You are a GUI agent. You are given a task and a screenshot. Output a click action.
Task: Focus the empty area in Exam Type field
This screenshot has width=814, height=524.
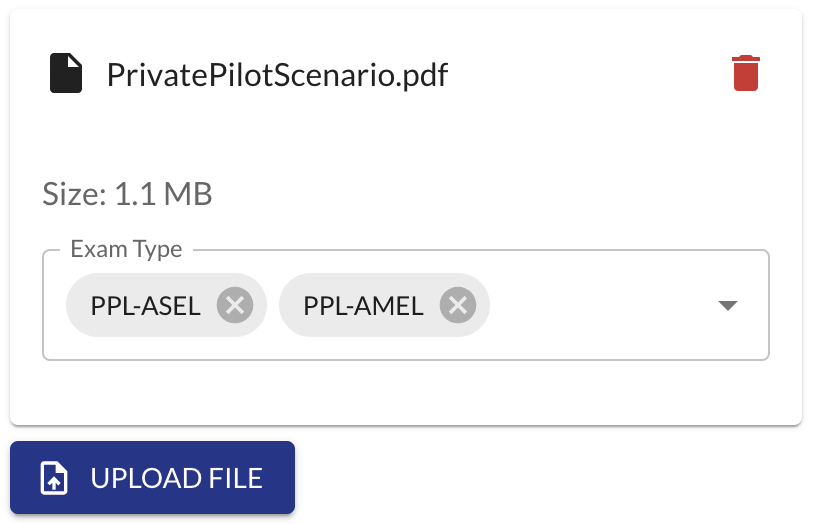point(600,306)
